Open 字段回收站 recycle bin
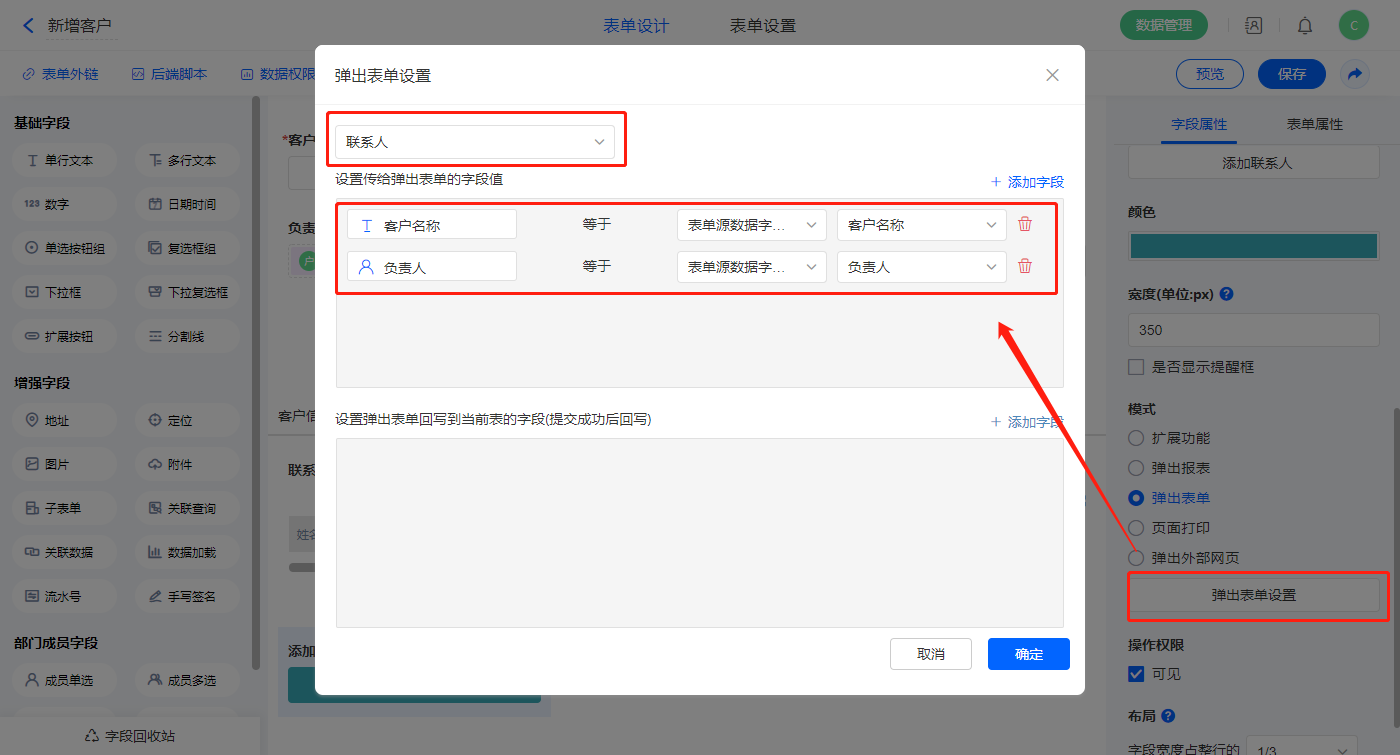The width and height of the screenshot is (1400, 755). [130, 736]
